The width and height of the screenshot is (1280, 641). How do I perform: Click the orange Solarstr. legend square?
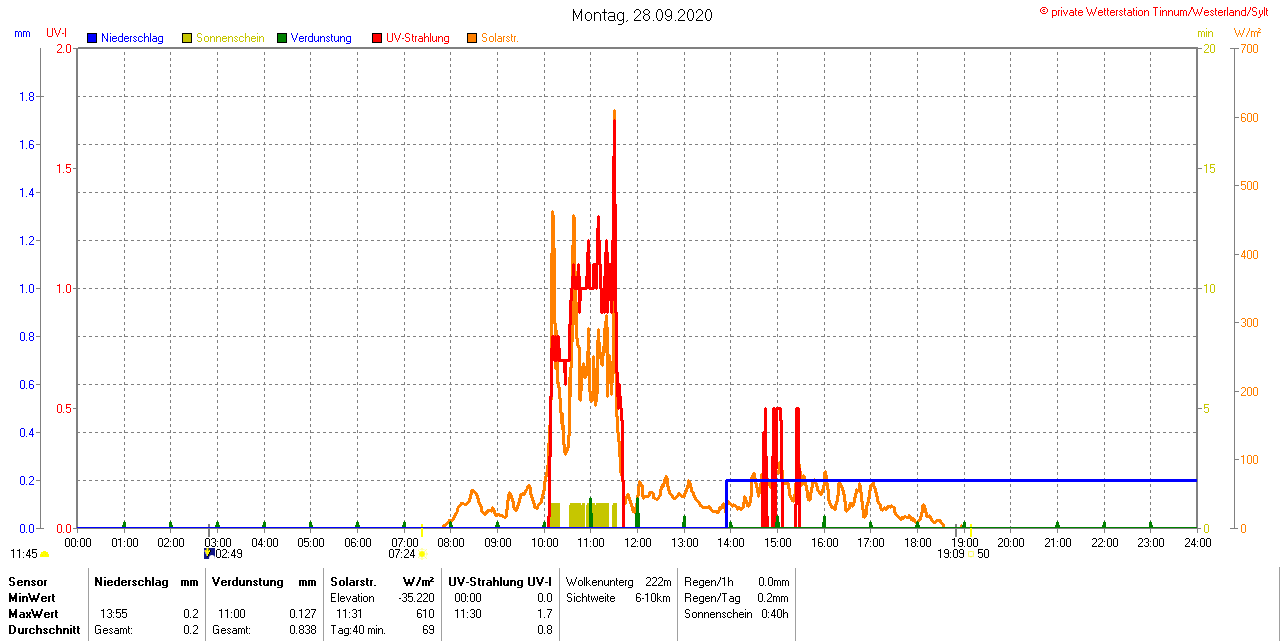[x=472, y=38]
